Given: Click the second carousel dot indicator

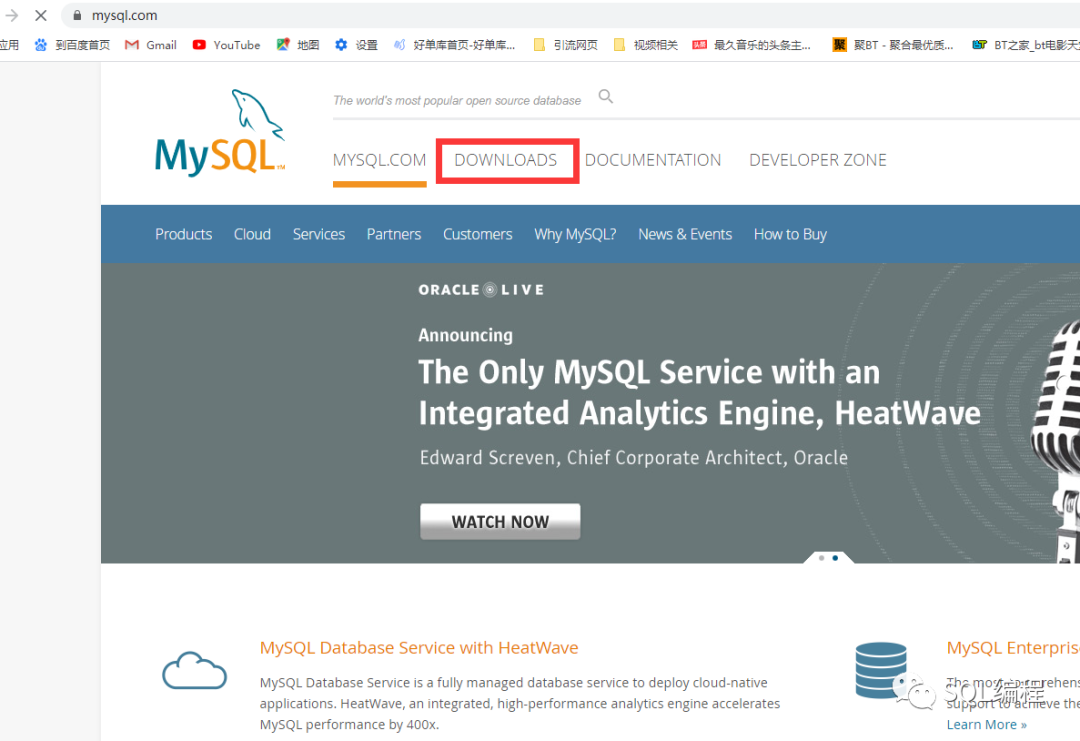Looking at the screenshot, I should (835, 558).
